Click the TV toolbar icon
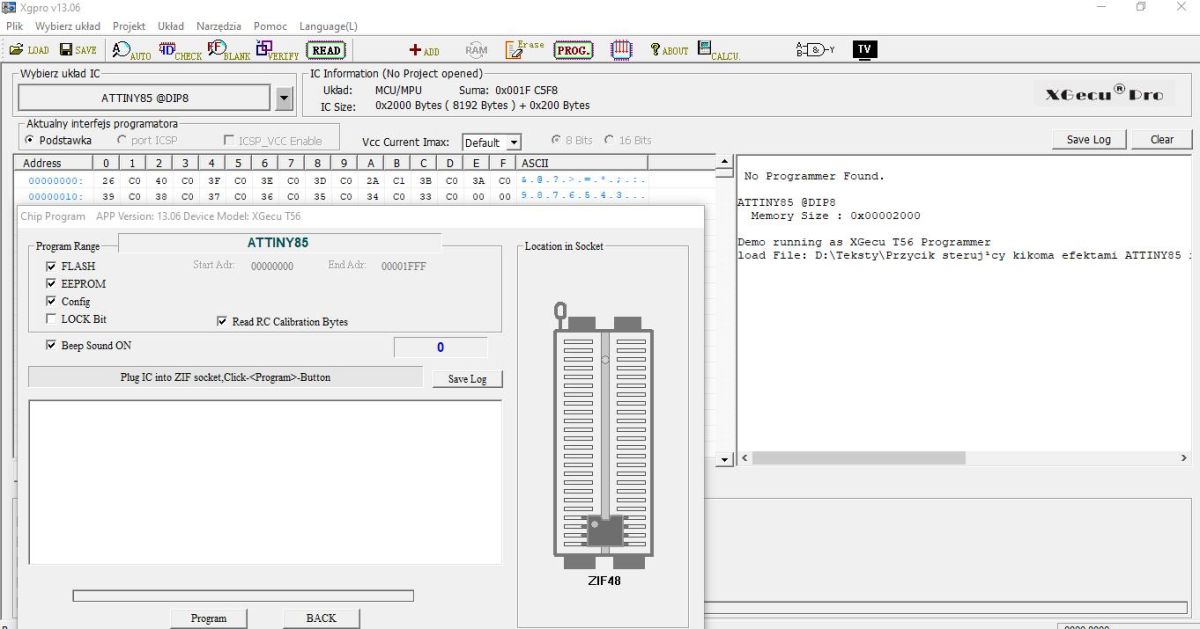Screen dimensions: 1200x629 click(865, 49)
